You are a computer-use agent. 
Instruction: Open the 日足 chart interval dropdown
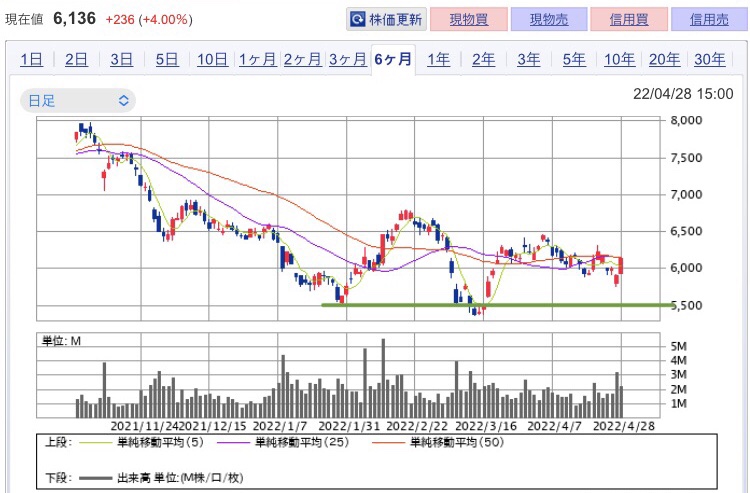[78, 100]
